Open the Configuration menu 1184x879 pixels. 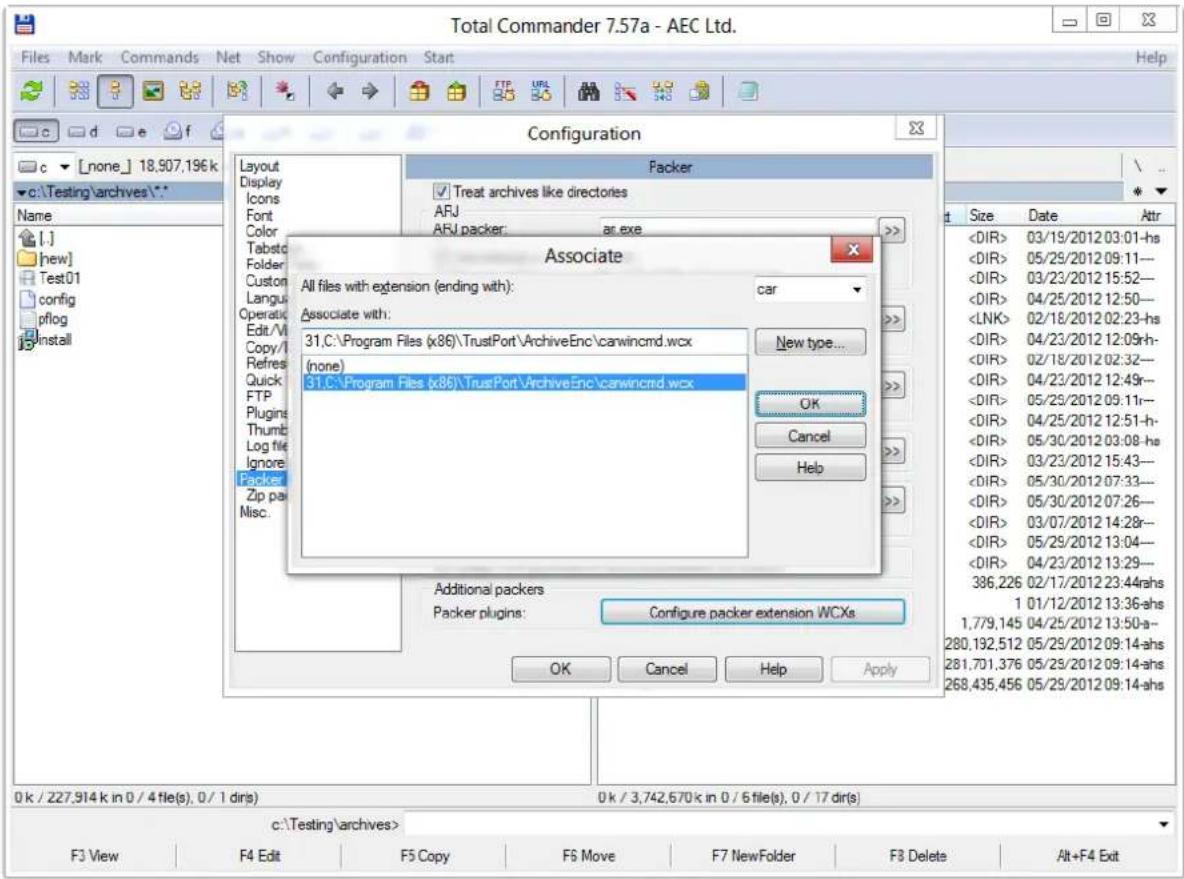pyautogui.click(x=359, y=57)
